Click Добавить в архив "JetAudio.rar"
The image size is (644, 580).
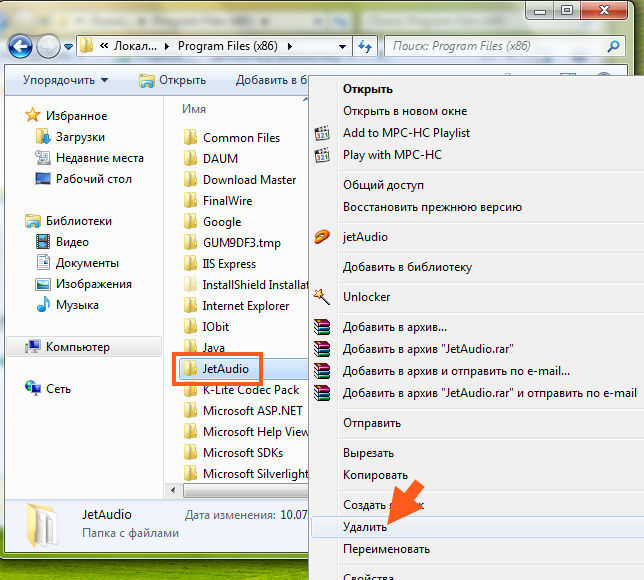point(428,349)
